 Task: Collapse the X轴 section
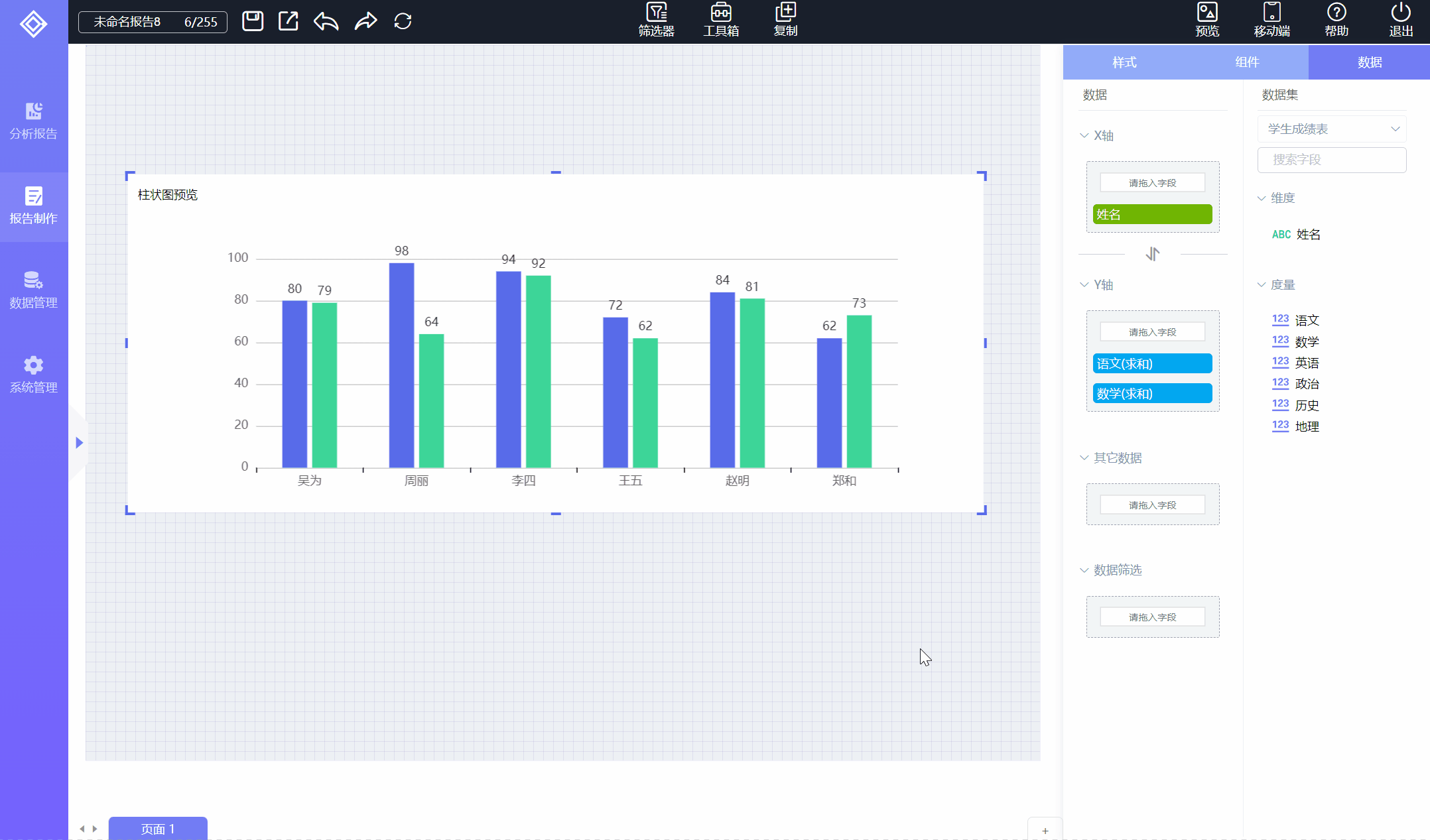click(1084, 136)
